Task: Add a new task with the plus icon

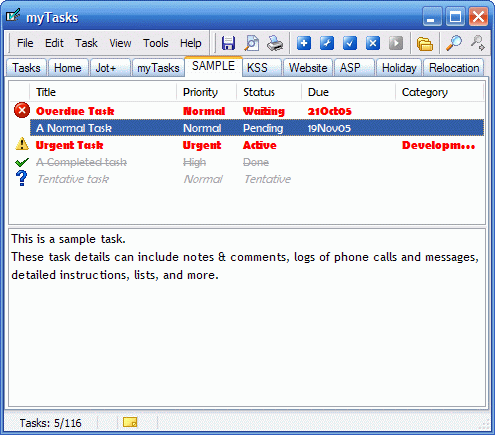Action: coord(304,43)
